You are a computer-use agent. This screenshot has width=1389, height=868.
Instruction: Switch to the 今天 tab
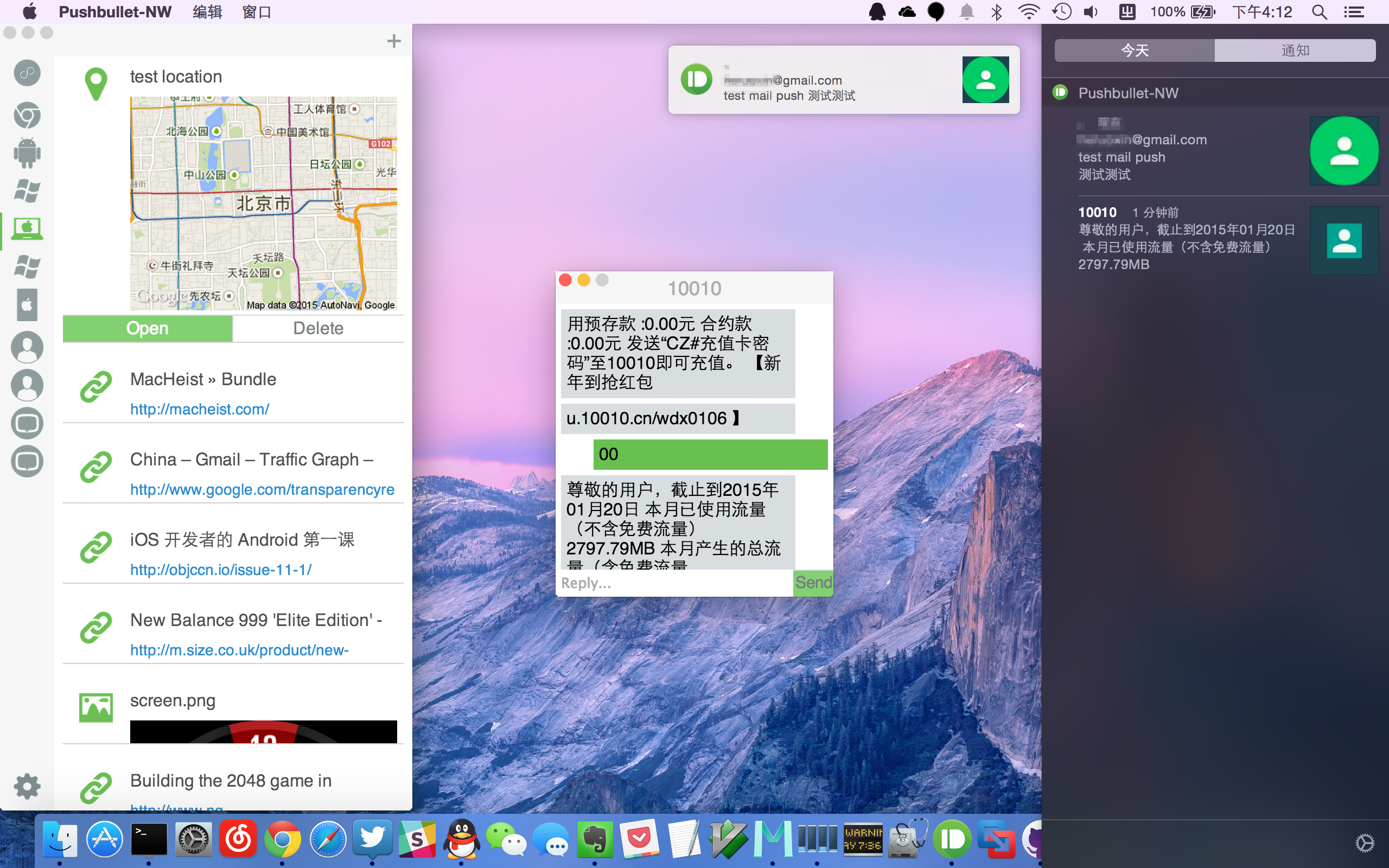(x=1134, y=50)
